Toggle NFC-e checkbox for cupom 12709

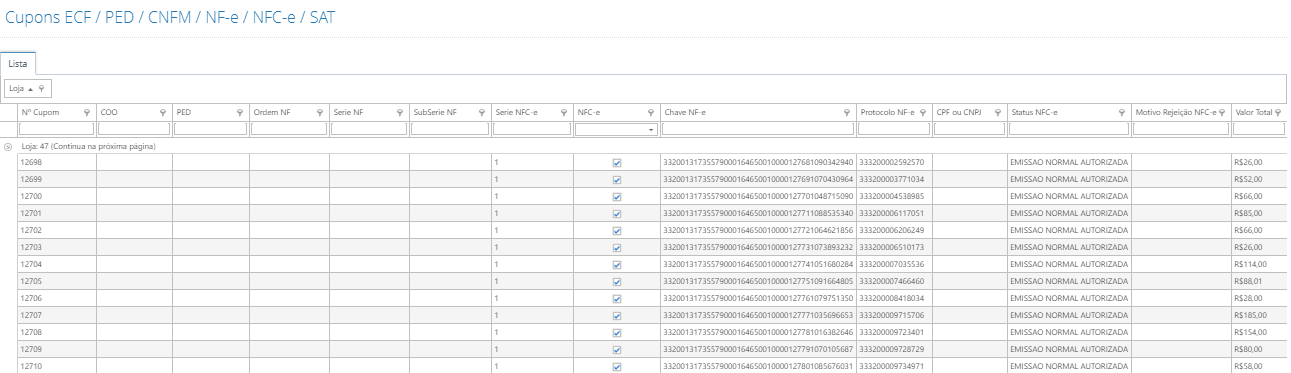tap(616, 350)
